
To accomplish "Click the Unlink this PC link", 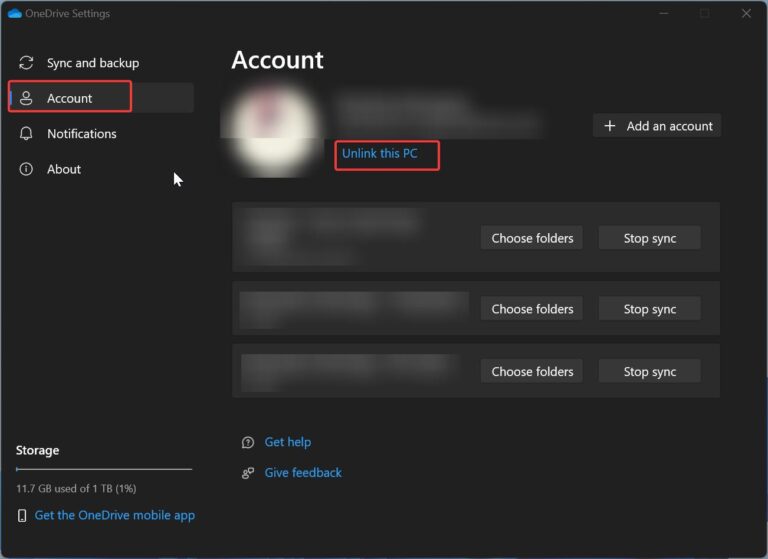I will [x=380, y=153].
